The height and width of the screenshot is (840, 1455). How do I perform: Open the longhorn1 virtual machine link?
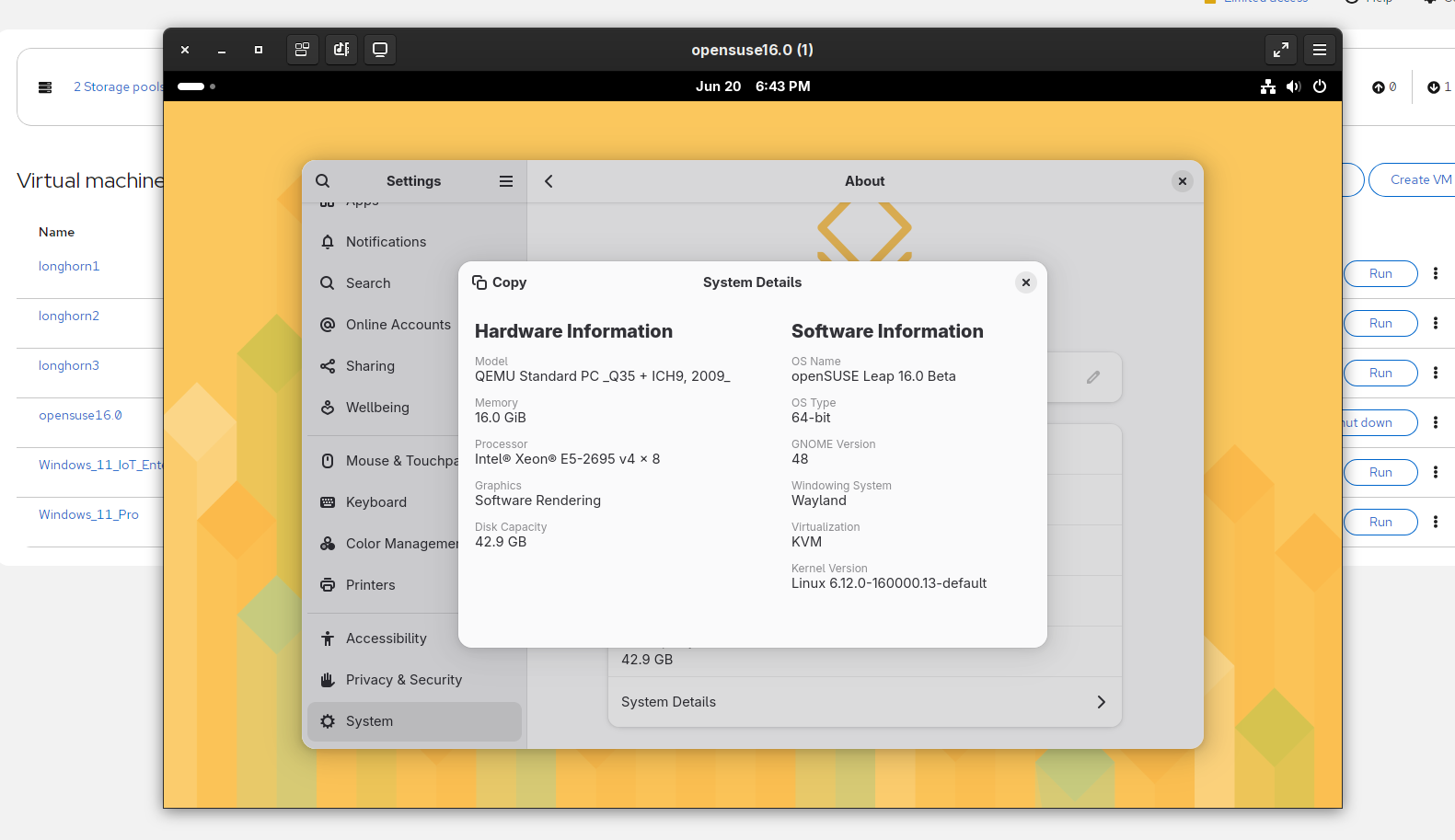(69, 266)
